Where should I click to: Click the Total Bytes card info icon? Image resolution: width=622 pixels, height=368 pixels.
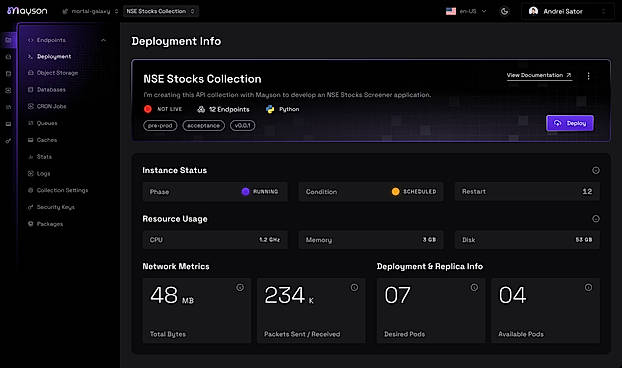pyautogui.click(x=240, y=288)
